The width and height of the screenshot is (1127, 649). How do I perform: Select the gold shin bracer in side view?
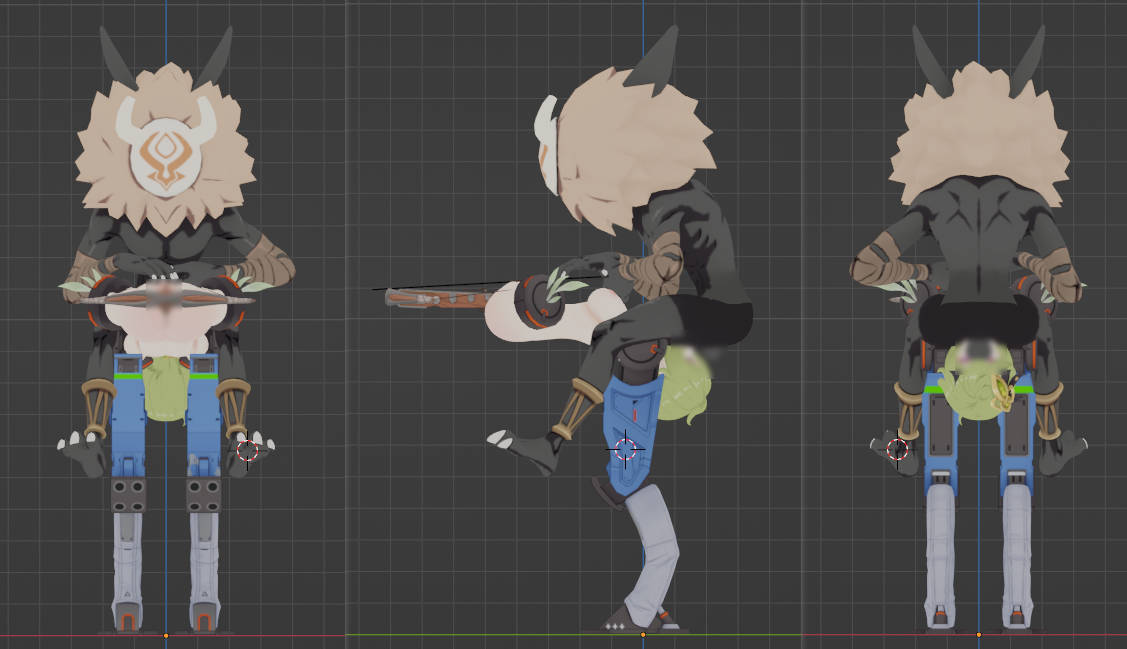click(x=578, y=409)
